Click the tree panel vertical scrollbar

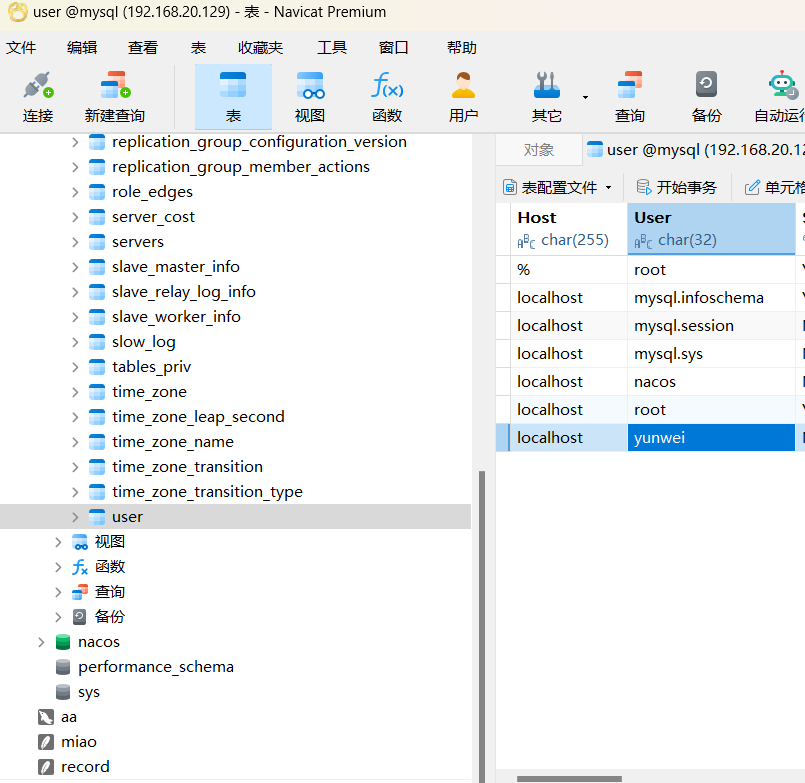click(x=482, y=625)
